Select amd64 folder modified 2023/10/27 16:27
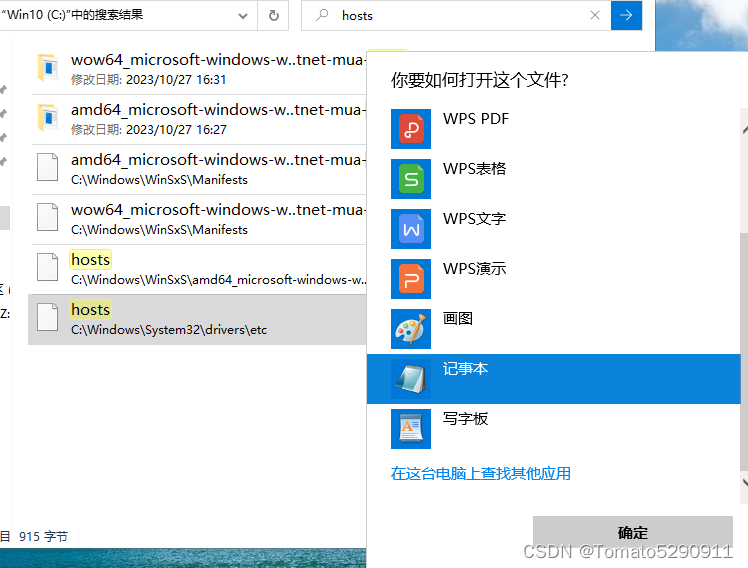The width and height of the screenshot is (748, 568). [197, 119]
